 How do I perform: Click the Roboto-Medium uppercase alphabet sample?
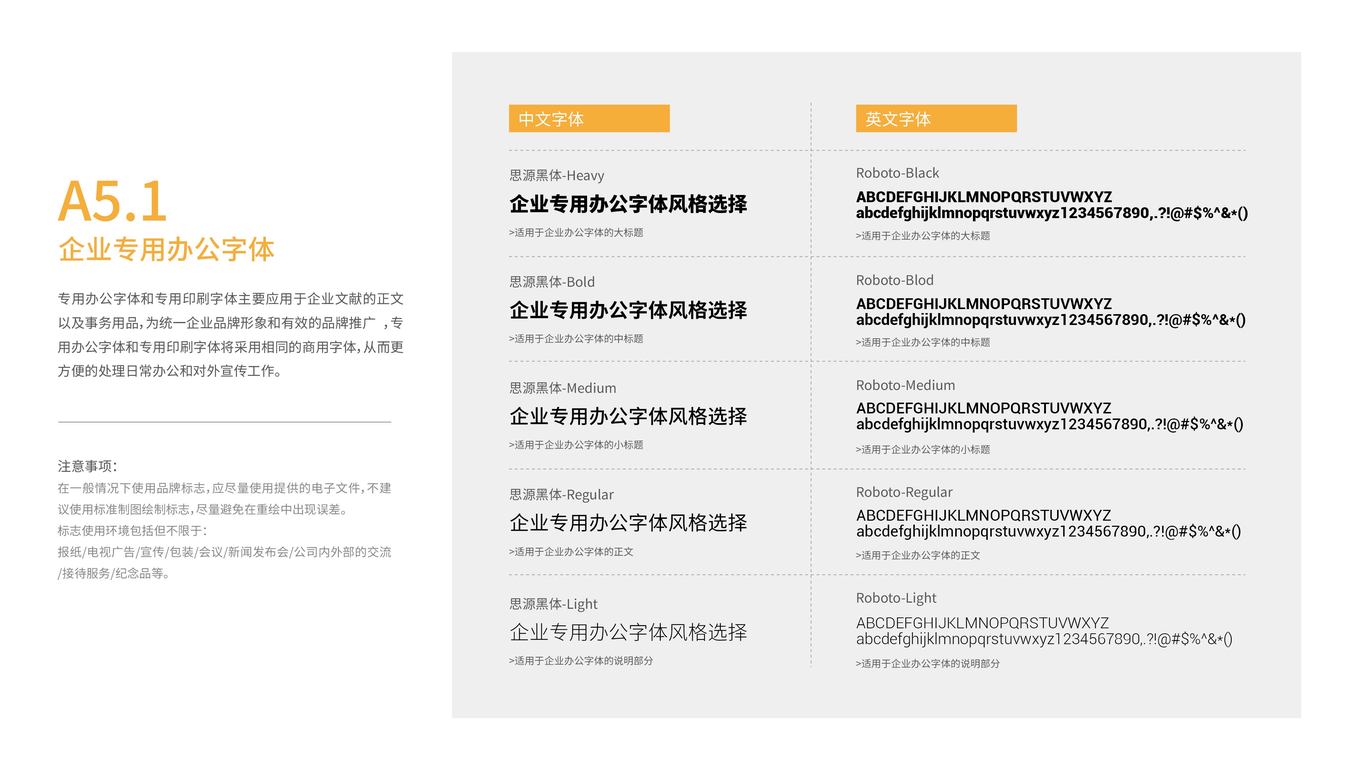click(x=984, y=408)
